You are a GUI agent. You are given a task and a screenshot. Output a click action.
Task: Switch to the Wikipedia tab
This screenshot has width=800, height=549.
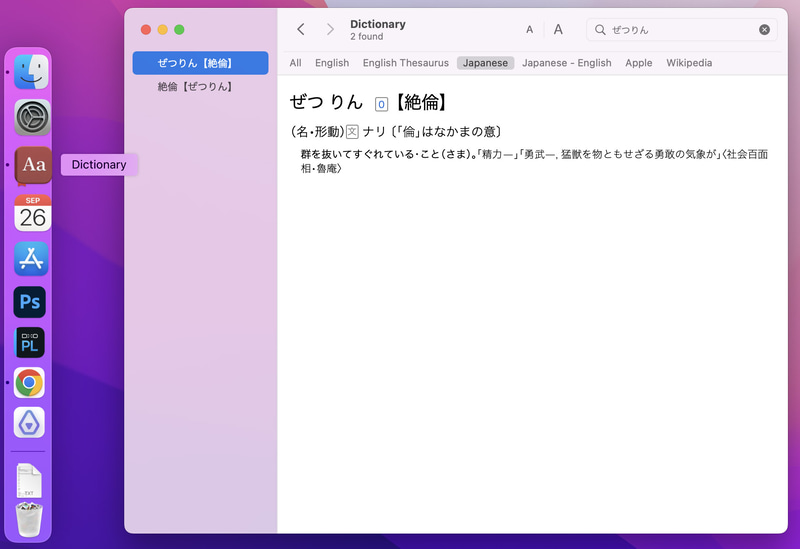tap(689, 63)
